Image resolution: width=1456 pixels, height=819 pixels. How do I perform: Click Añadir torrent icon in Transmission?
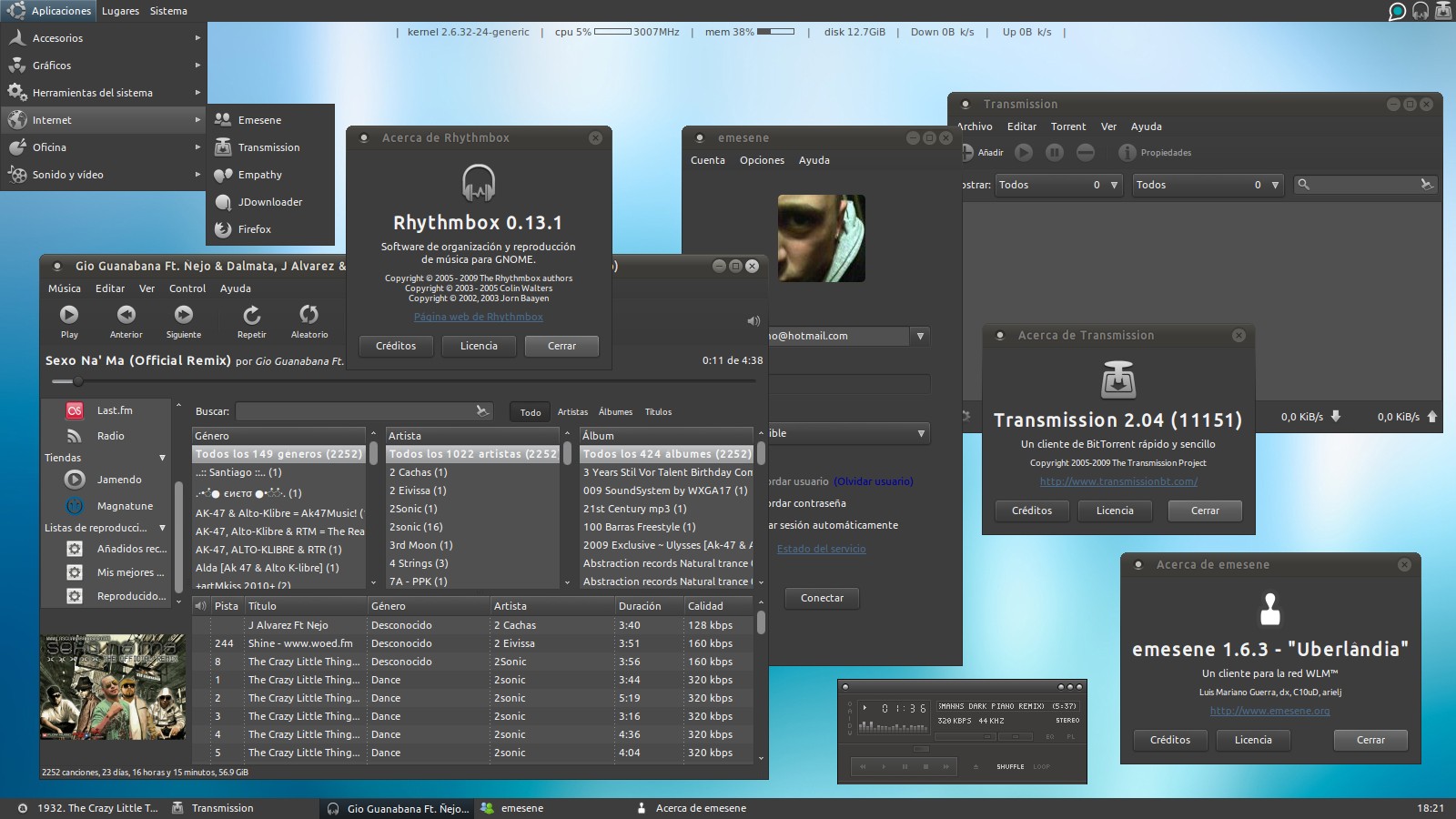pos(967,152)
